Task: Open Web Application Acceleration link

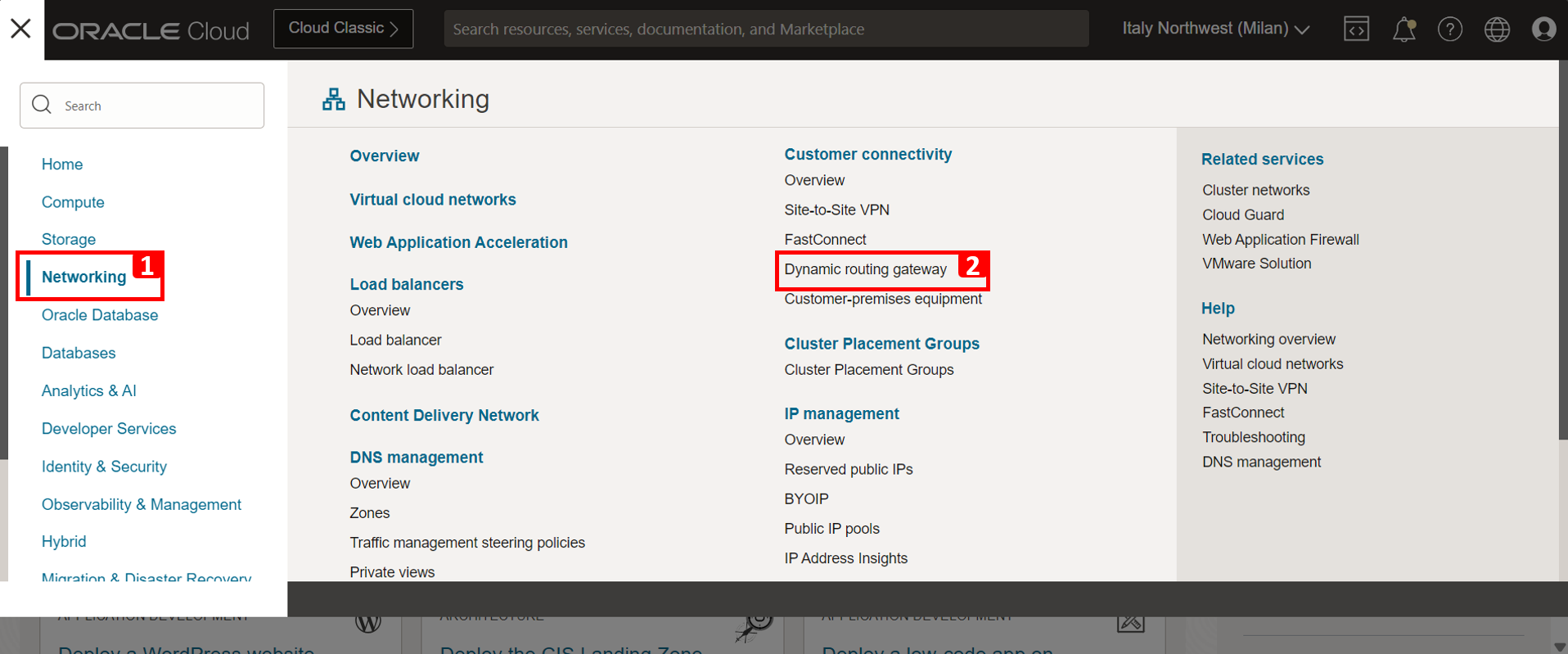Action: (458, 242)
